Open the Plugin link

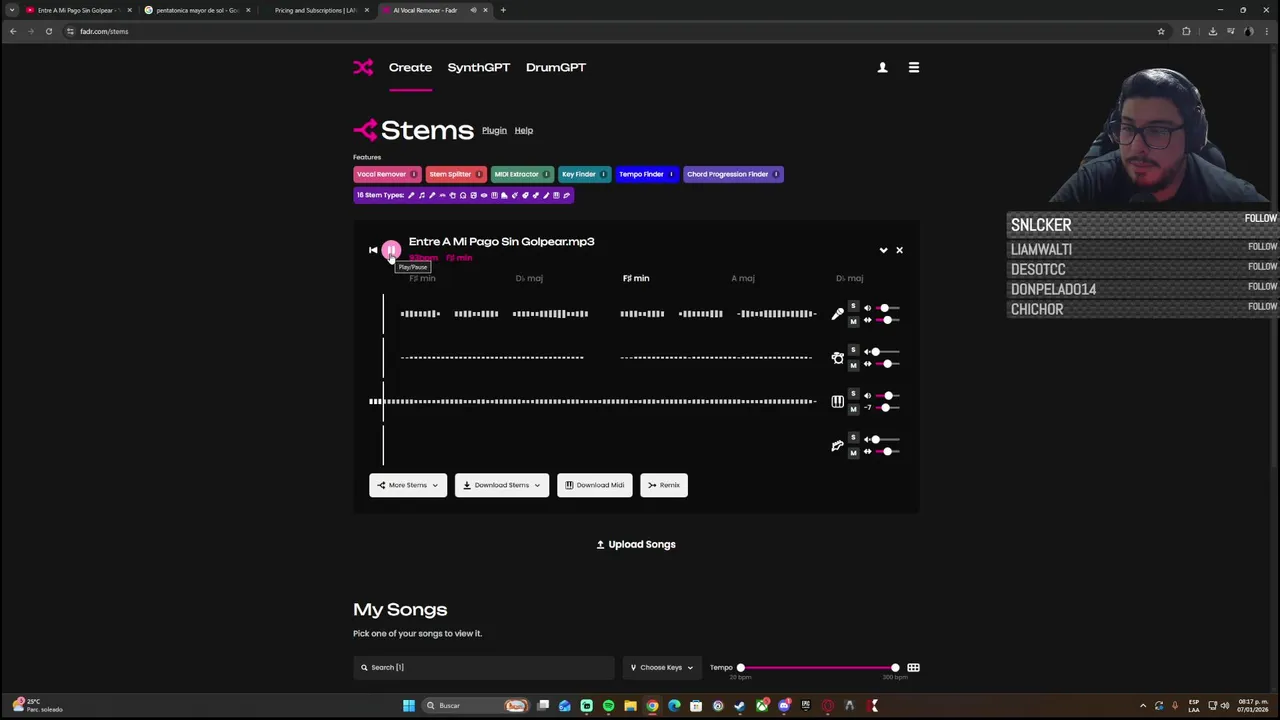pos(494,130)
